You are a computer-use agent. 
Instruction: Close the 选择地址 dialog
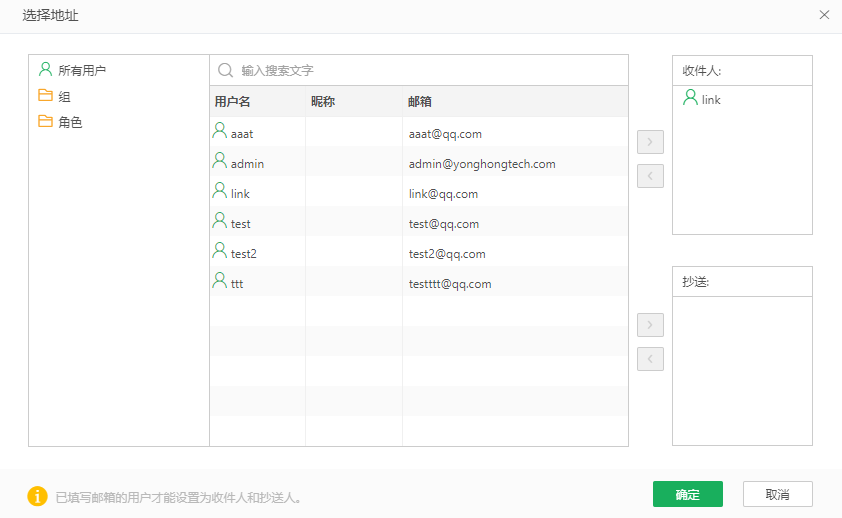tap(824, 15)
